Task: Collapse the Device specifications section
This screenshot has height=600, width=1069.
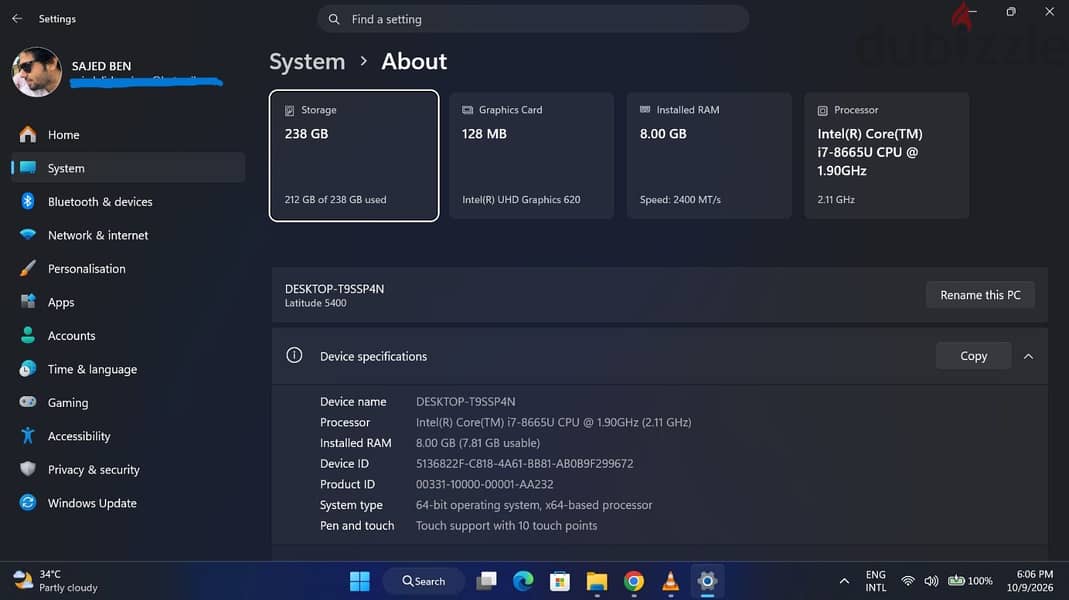Action: (1028, 357)
